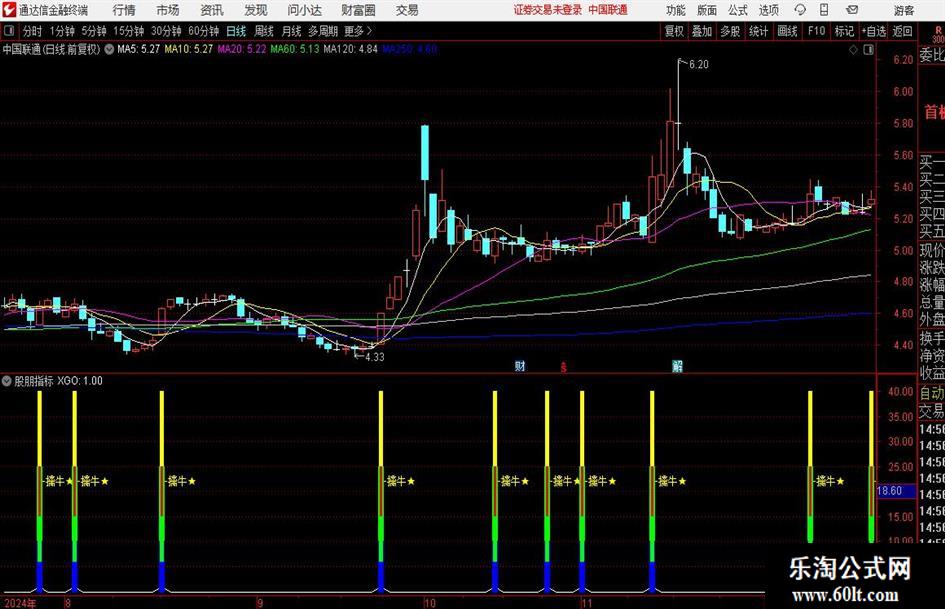Open the 问小达 menu
Image resolution: width=945 pixels, height=609 pixels.
[304, 10]
